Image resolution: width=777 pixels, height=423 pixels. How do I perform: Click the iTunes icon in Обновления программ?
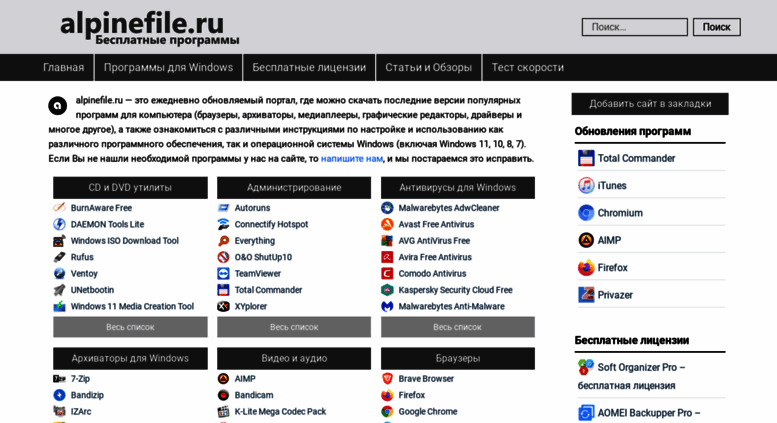pos(586,185)
